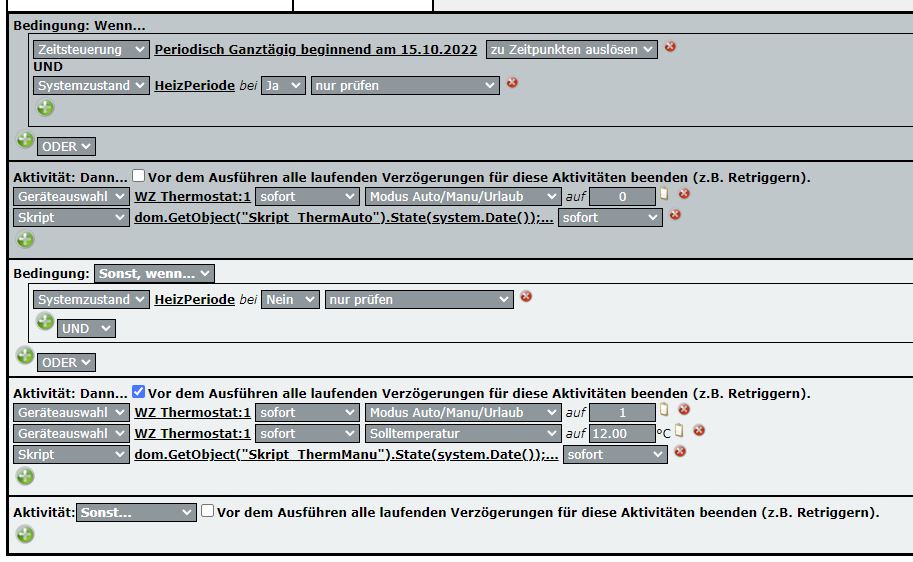
Task: Toggle retrigger checkbox in Aktivität: Sonst
Action: [207, 510]
